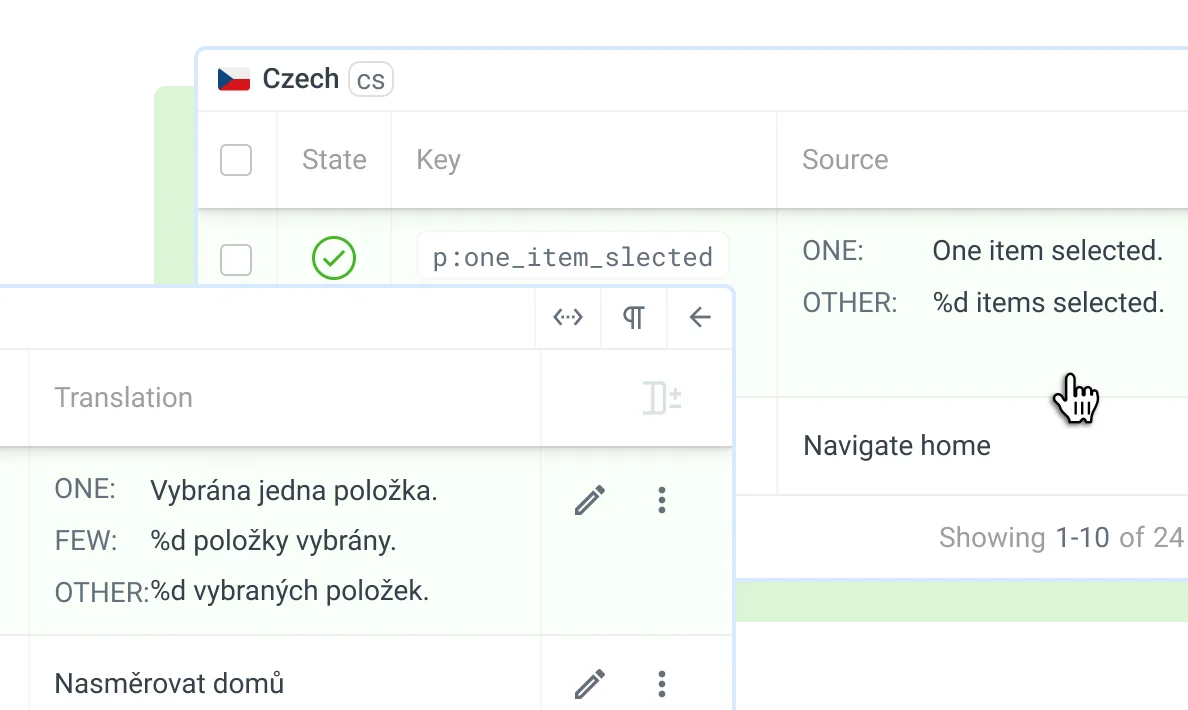Click the Source column header
The image size is (1188, 710).
coord(845,160)
